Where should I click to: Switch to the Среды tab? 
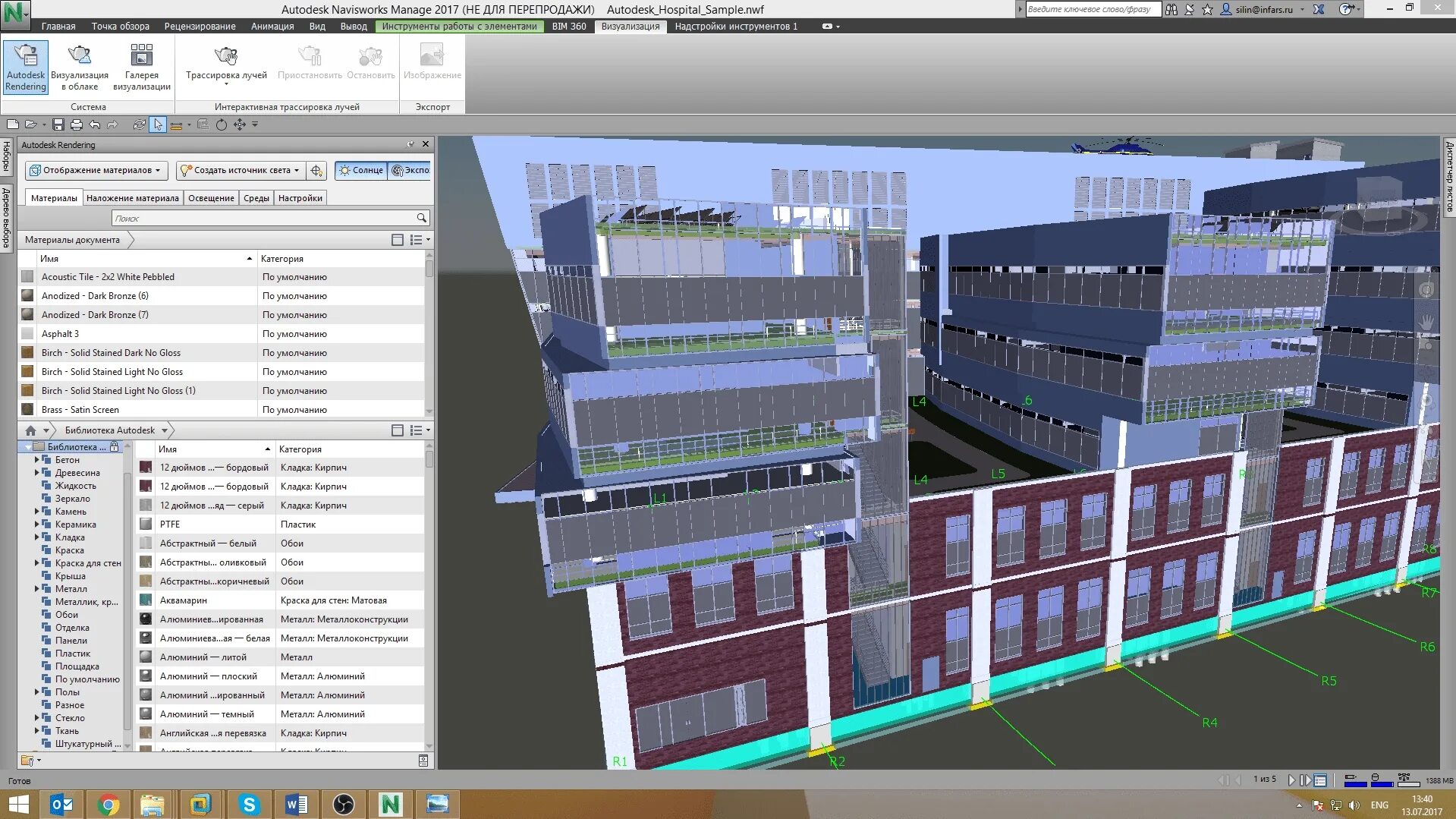point(256,198)
